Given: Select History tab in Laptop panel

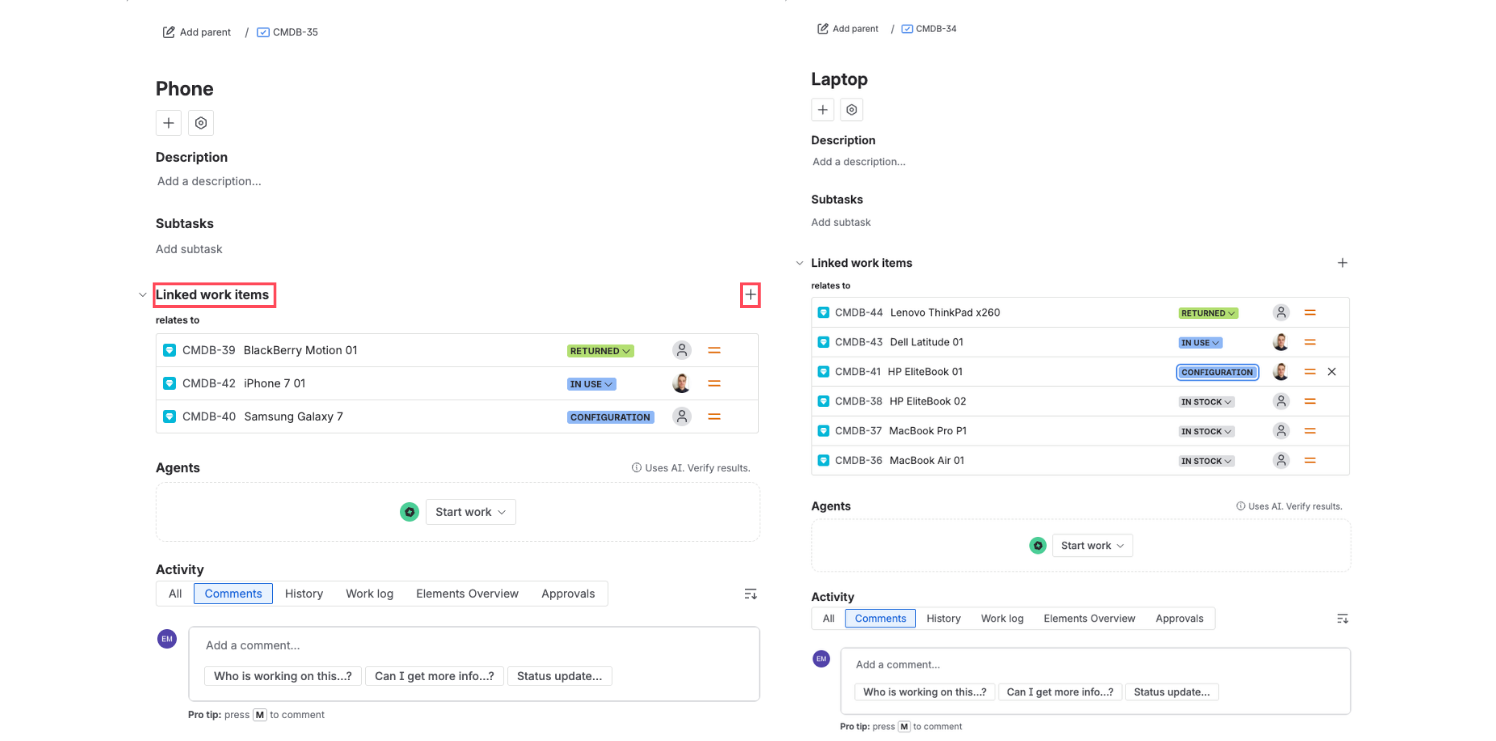Looking at the screenshot, I should point(943,619).
